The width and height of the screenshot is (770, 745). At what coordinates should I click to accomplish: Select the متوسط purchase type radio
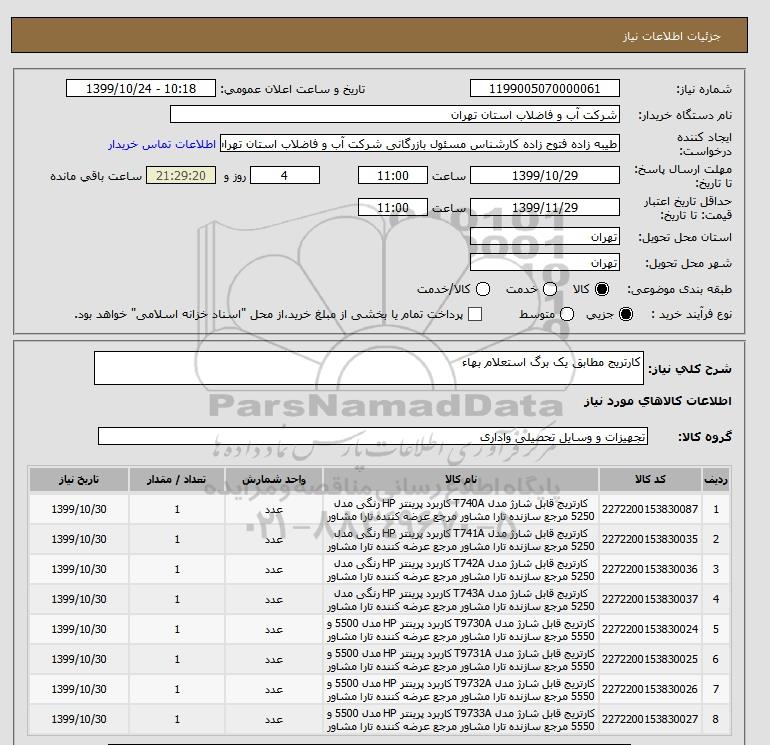[x=567, y=314]
